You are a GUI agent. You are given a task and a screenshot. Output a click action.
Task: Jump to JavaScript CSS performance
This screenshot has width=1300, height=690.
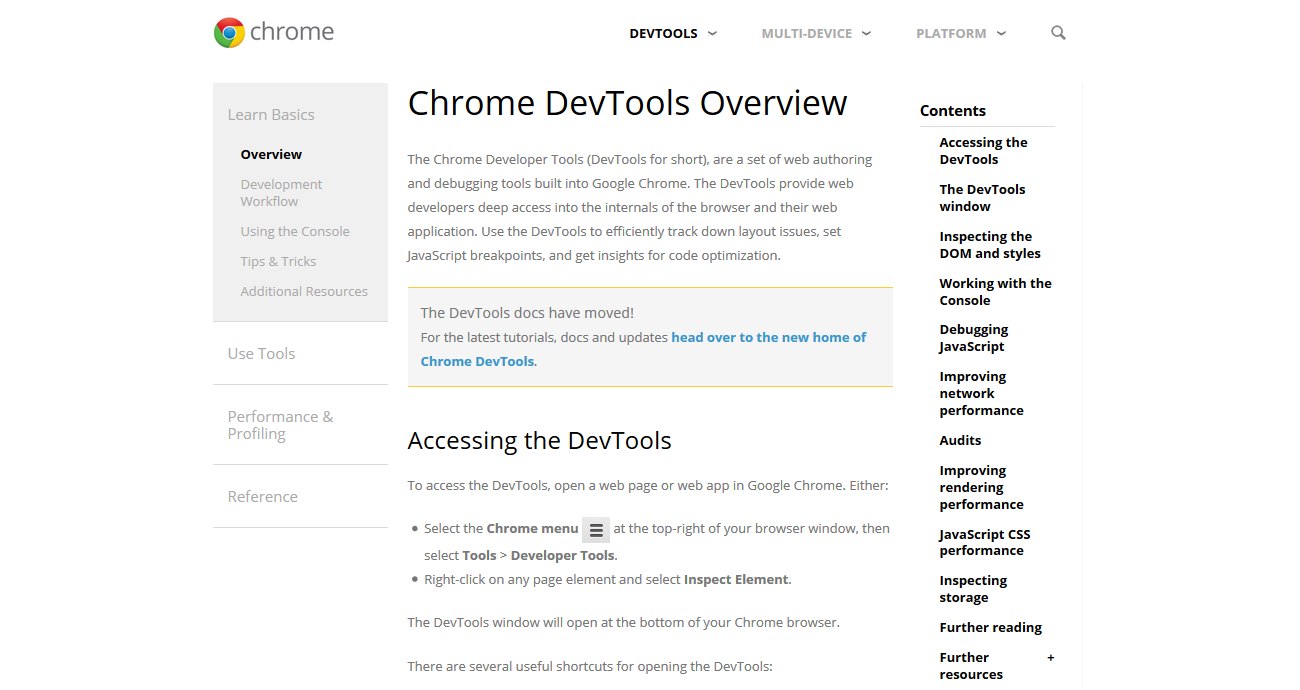[984, 542]
